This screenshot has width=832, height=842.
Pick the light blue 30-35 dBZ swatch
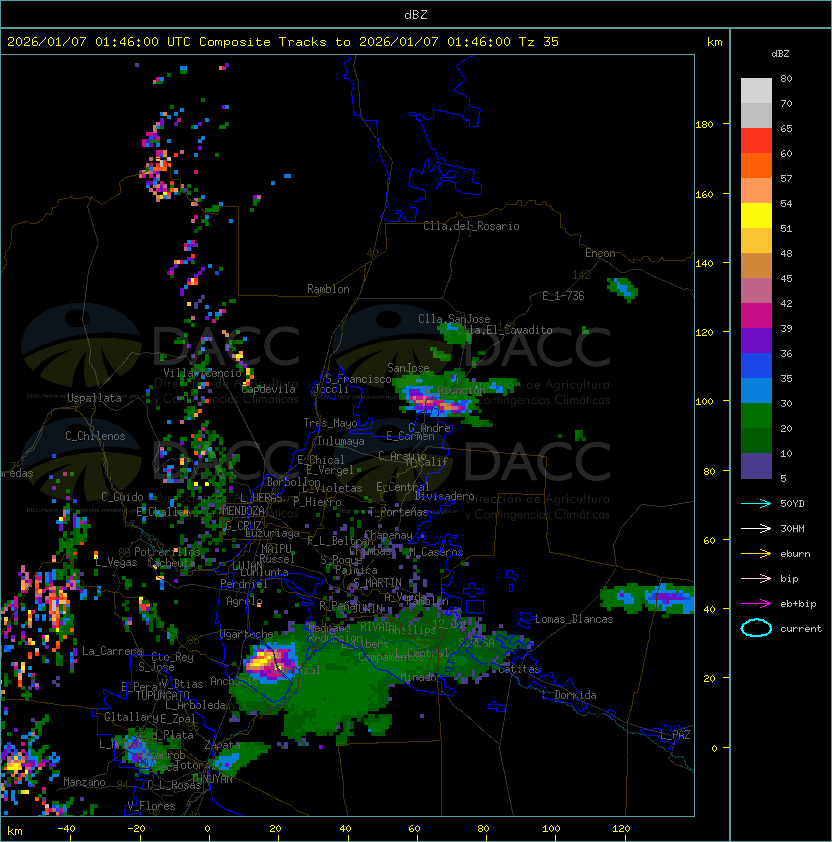point(756,390)
